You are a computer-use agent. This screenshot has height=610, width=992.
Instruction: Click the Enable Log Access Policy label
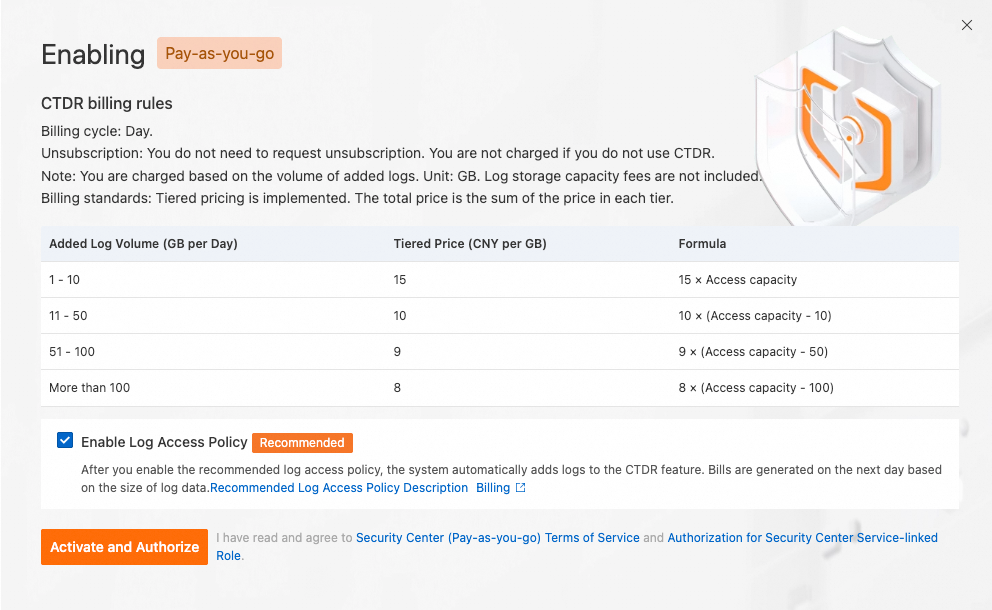164,442
